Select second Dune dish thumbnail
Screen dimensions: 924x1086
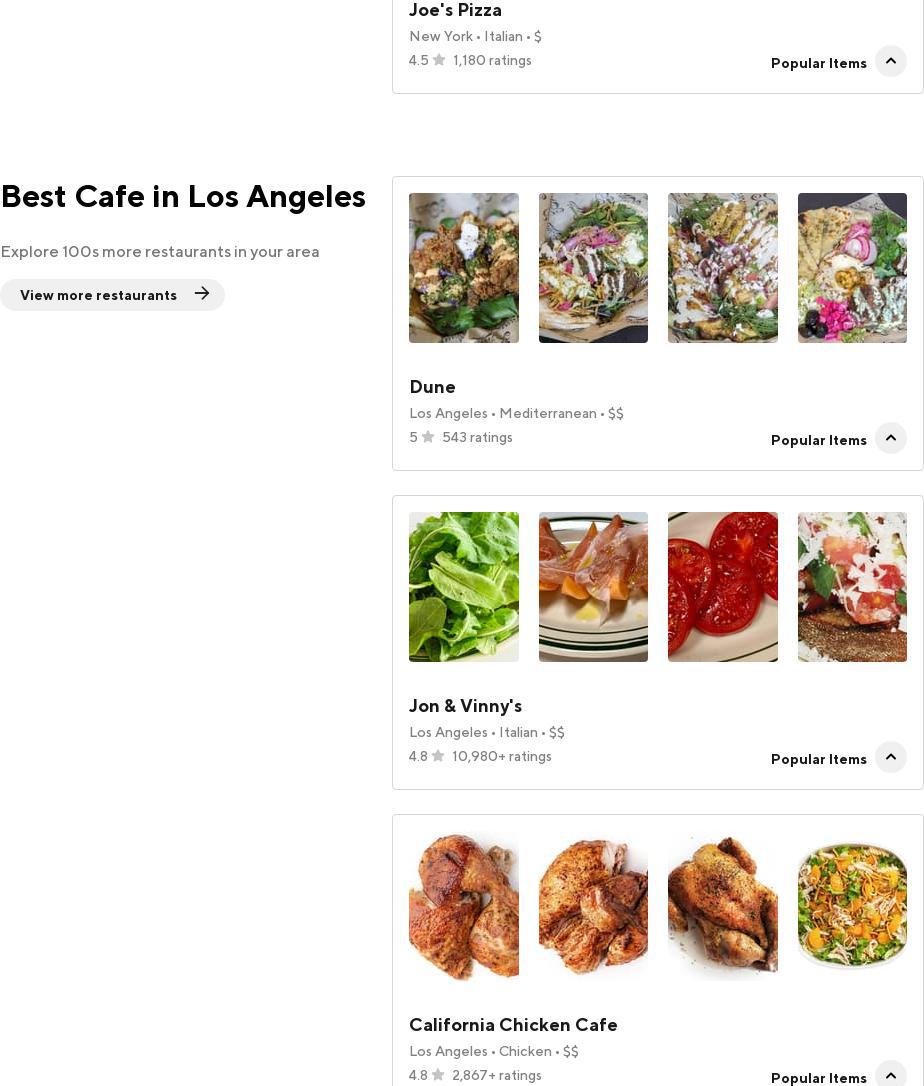(594, 268)
